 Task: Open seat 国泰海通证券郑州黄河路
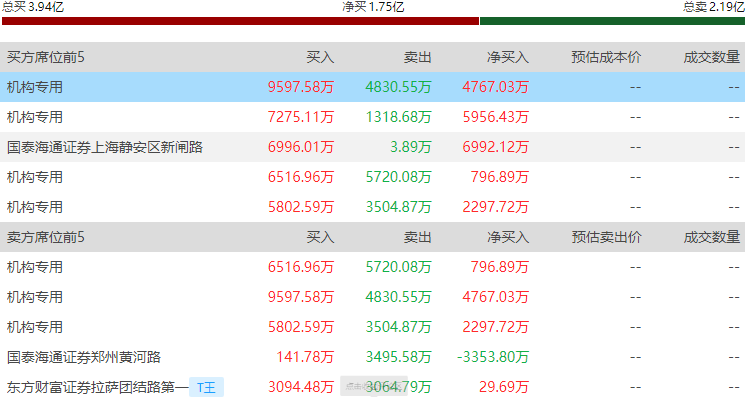pos(84,357)
